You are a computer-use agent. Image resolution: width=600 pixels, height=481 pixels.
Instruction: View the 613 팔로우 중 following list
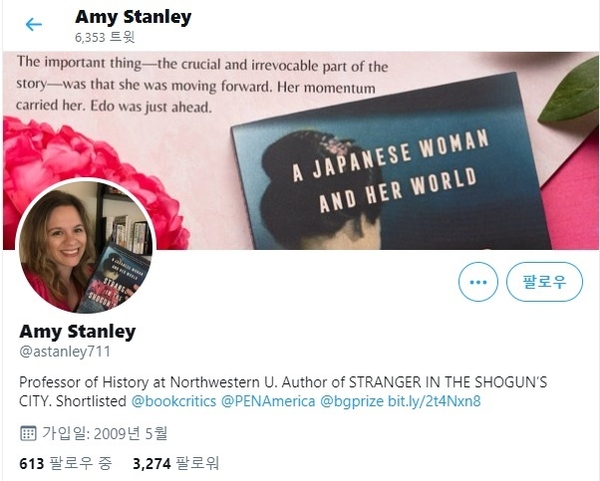(x=65, y=463)
